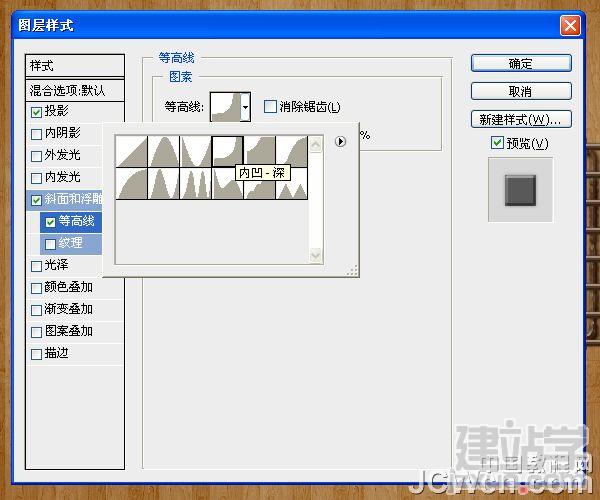Click the 取消 cancel button

click(x=521, y=91)
